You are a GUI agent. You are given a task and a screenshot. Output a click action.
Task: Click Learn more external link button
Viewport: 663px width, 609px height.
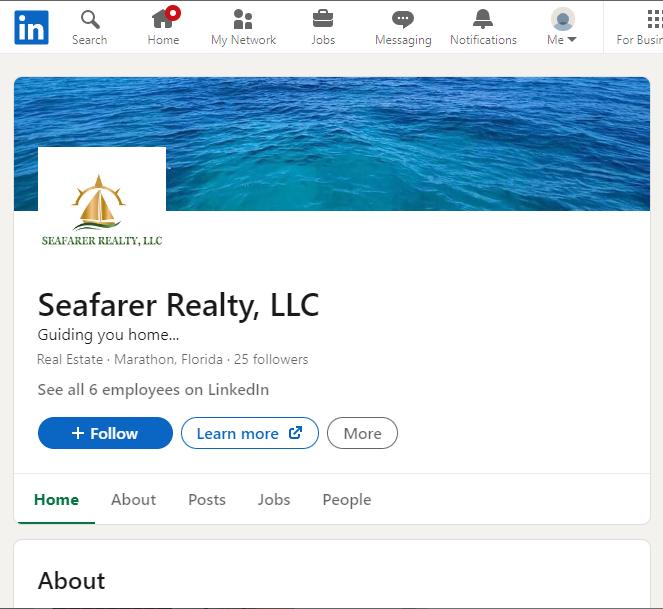[x=250, y=433]
